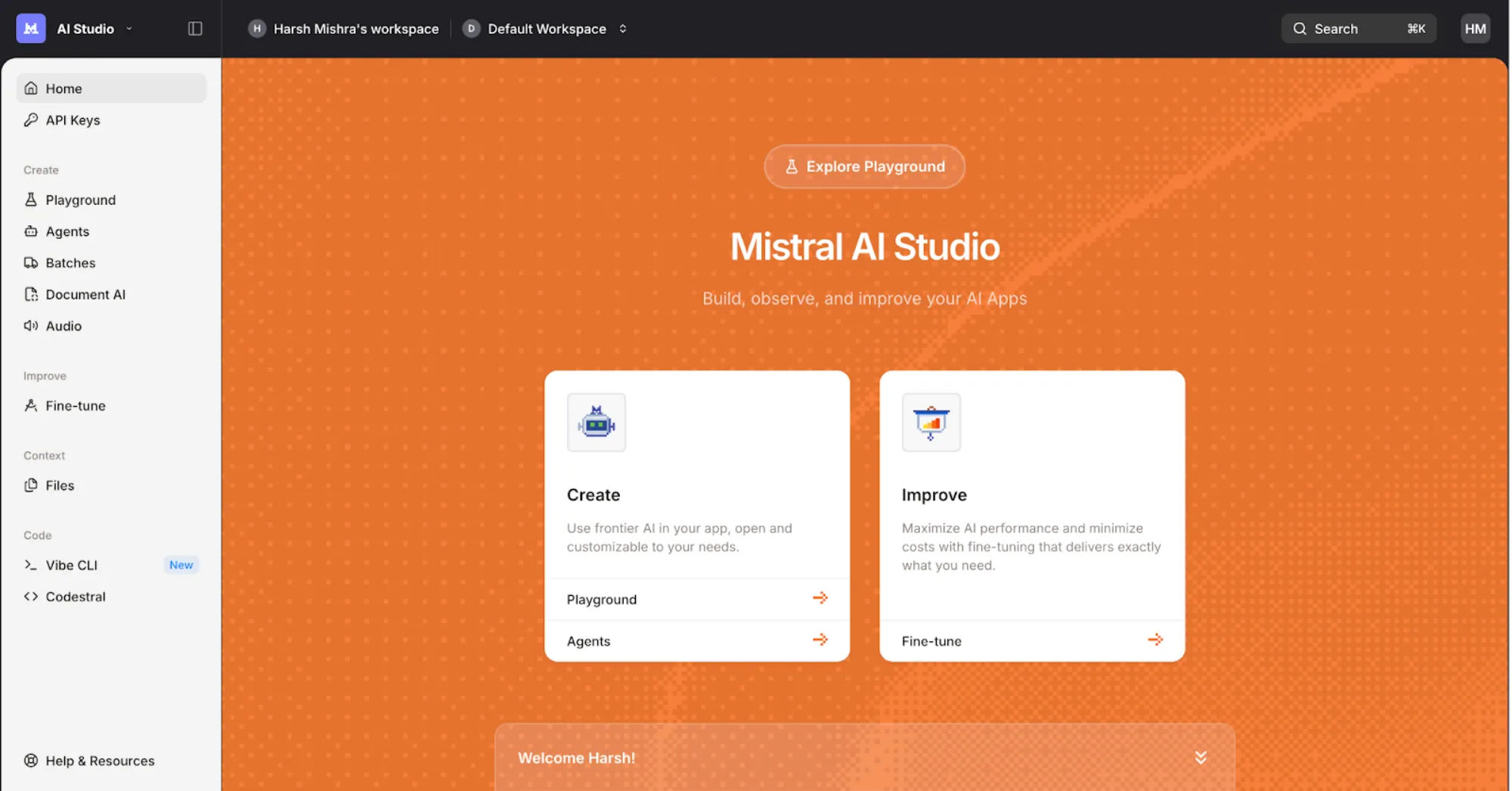Open API Keys from sidebar
The image size is (1512, 791).
click(73, 119)
